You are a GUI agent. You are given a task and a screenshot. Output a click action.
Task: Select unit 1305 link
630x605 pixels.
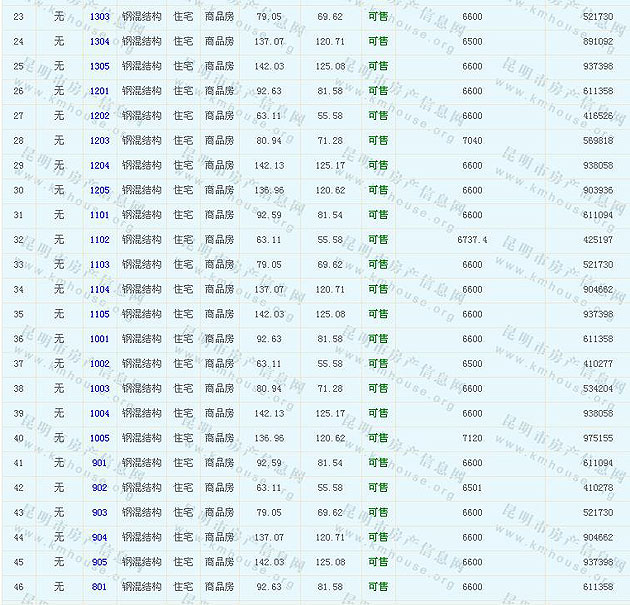click(x=99, y=66)
